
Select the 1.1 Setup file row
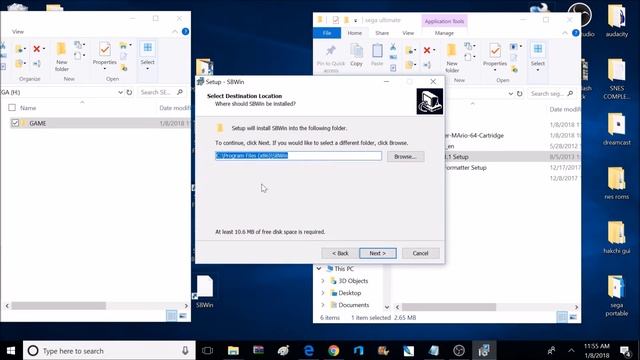512,157
